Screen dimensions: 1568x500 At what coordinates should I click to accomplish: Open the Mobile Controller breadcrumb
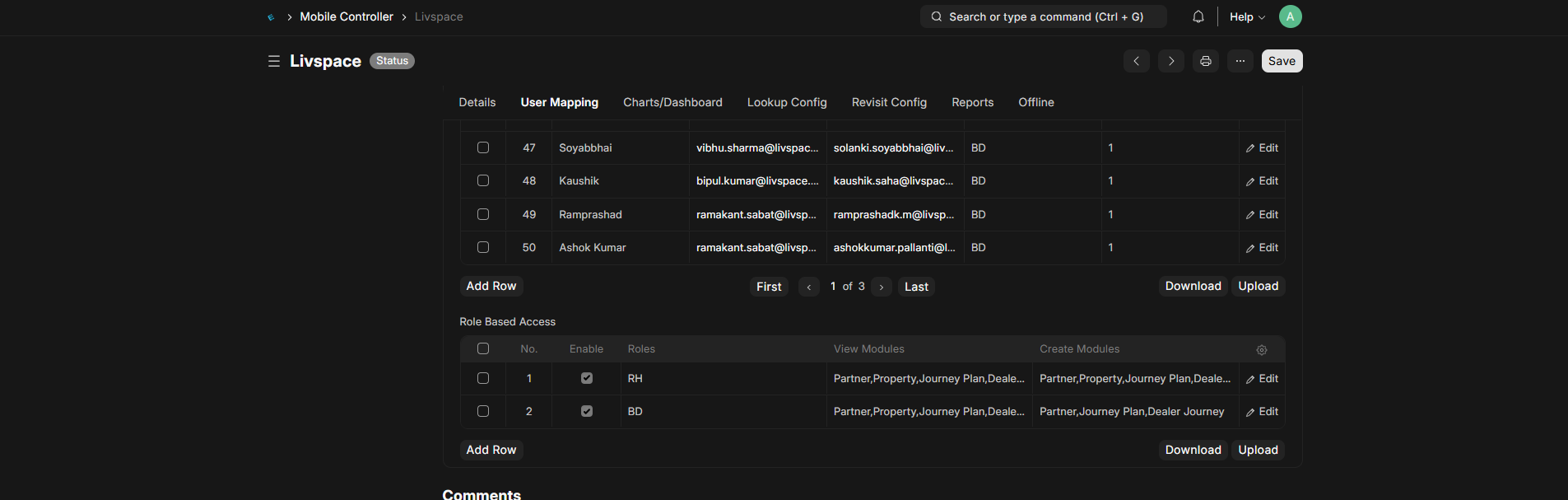click(347, 16)
